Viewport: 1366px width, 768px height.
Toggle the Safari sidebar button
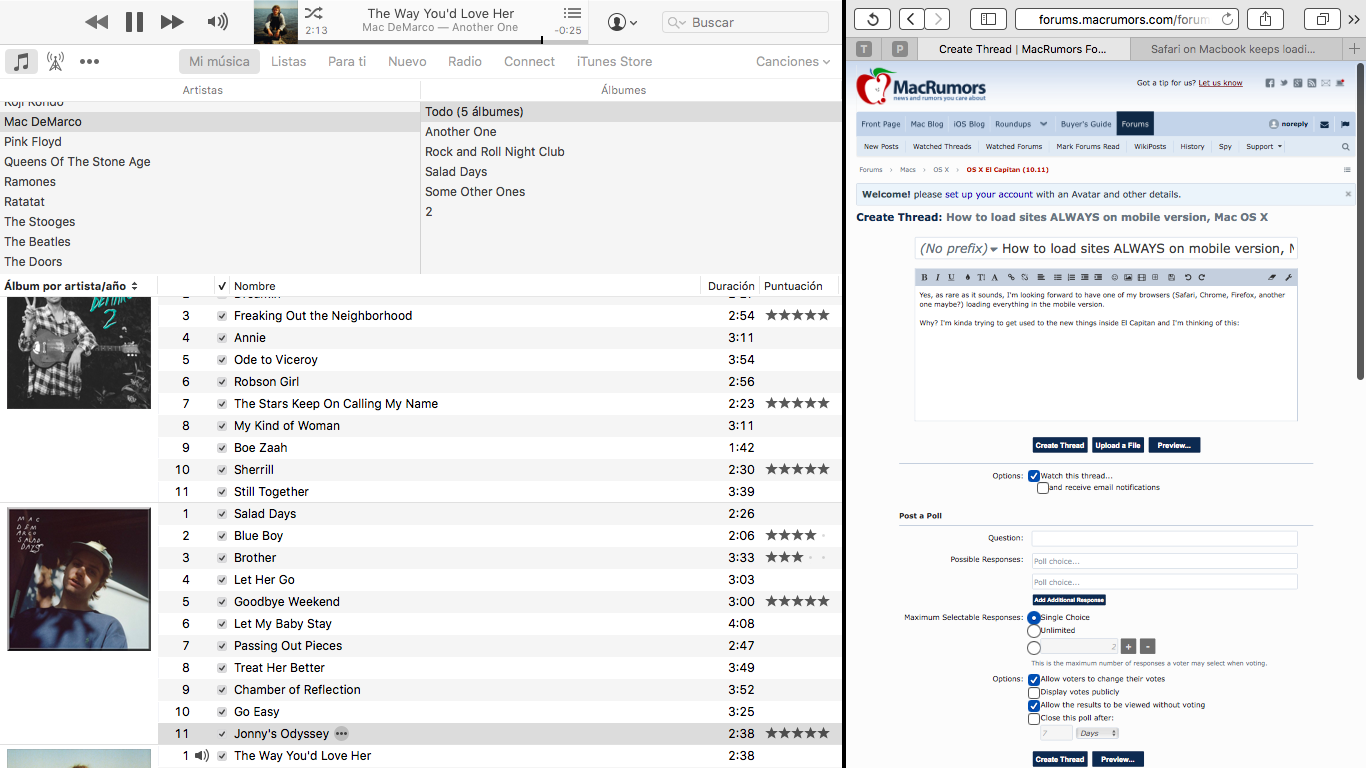tap(987, 19)
